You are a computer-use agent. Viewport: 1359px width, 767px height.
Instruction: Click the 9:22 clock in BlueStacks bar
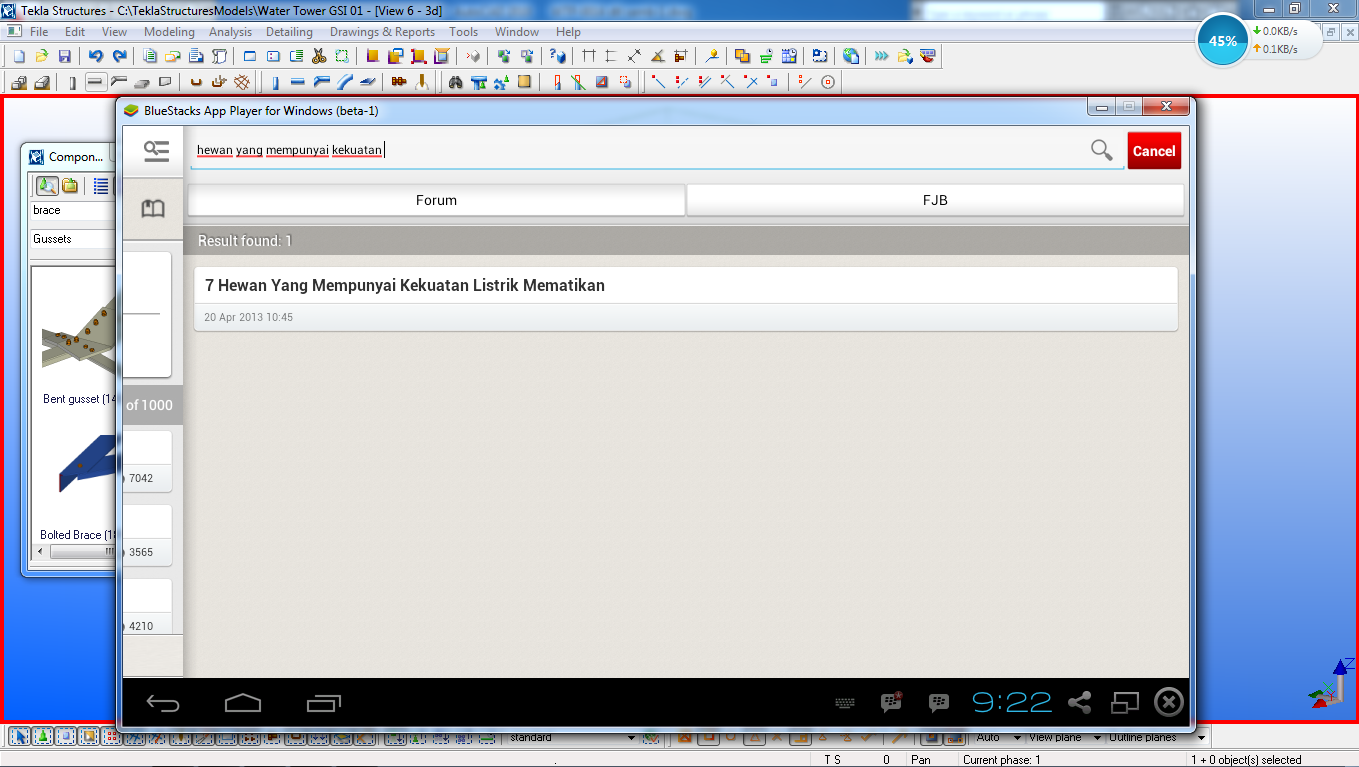(1012, 702)
